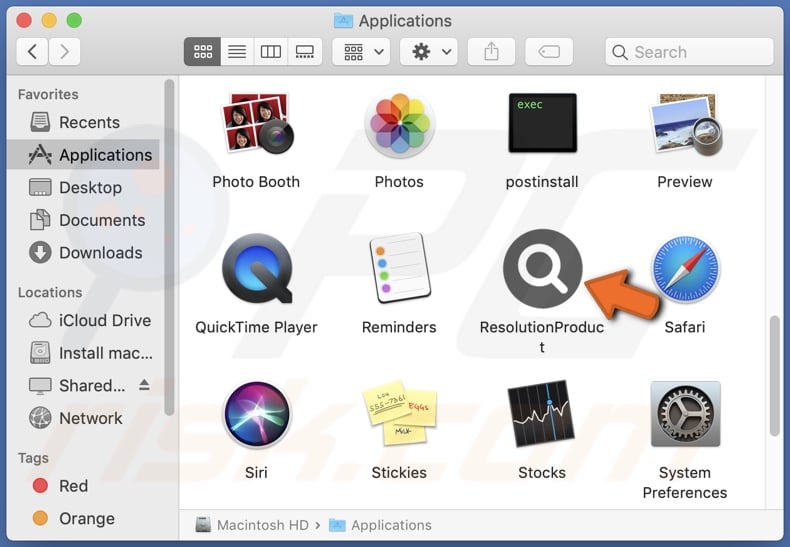Click the "QuickTime Player" label

click(x=256, y=327)
